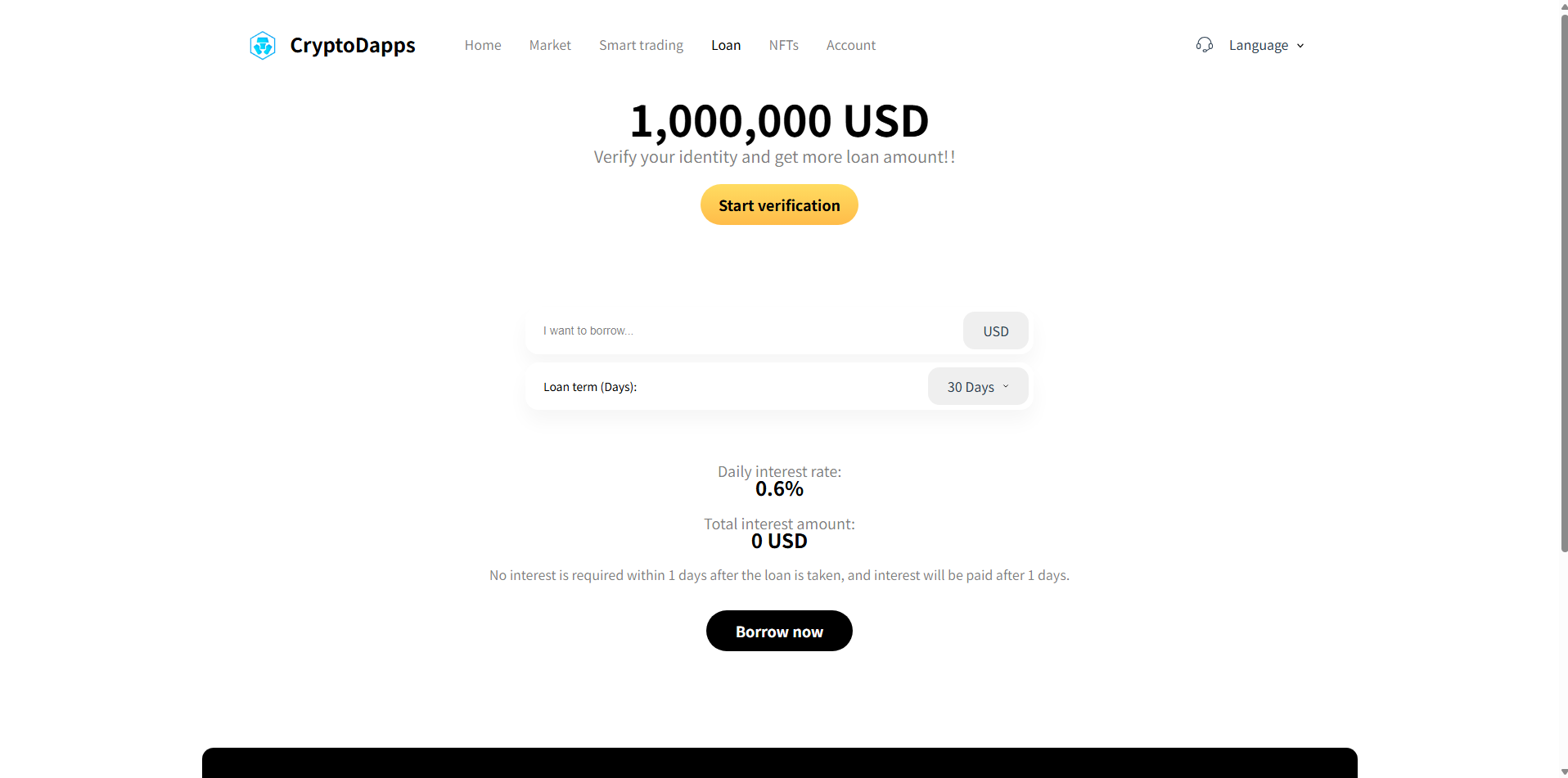
Task: Click the page vertical scrollbar thumb
Action: tap(1563, 278)
